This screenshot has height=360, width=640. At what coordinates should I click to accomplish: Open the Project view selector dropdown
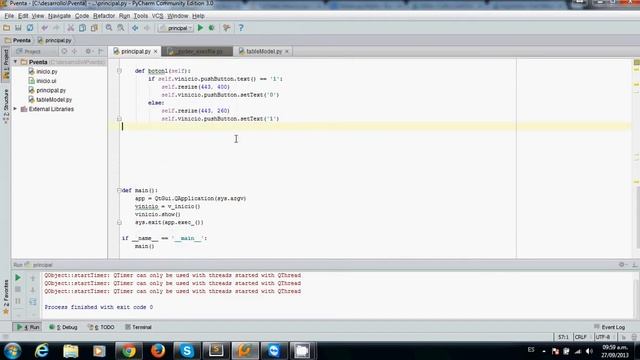pos(32,51)
